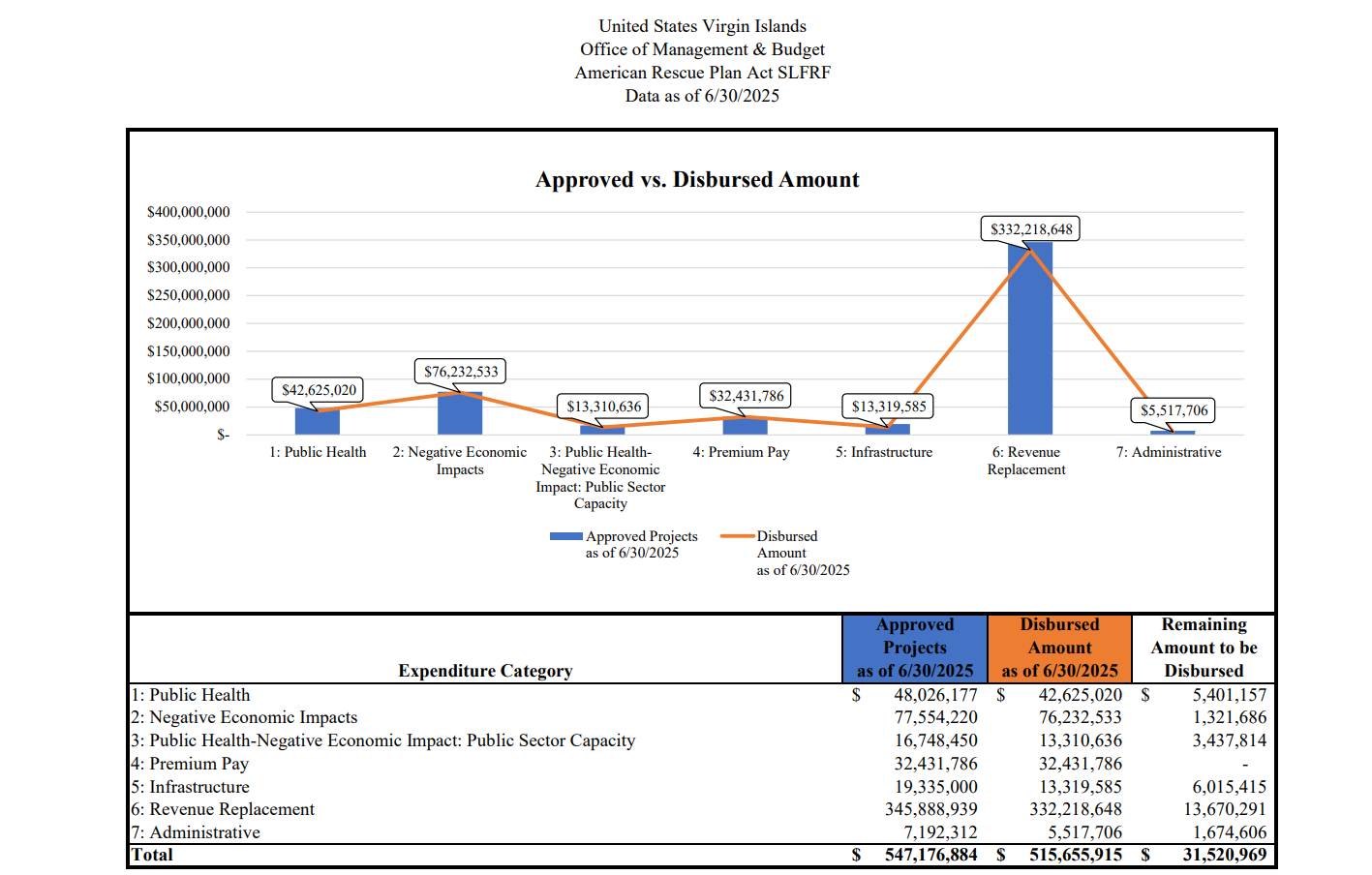The image size is (1372, 875).
Task: Click the 7,192,312 approved value
Action: click(x=940, y=832)
